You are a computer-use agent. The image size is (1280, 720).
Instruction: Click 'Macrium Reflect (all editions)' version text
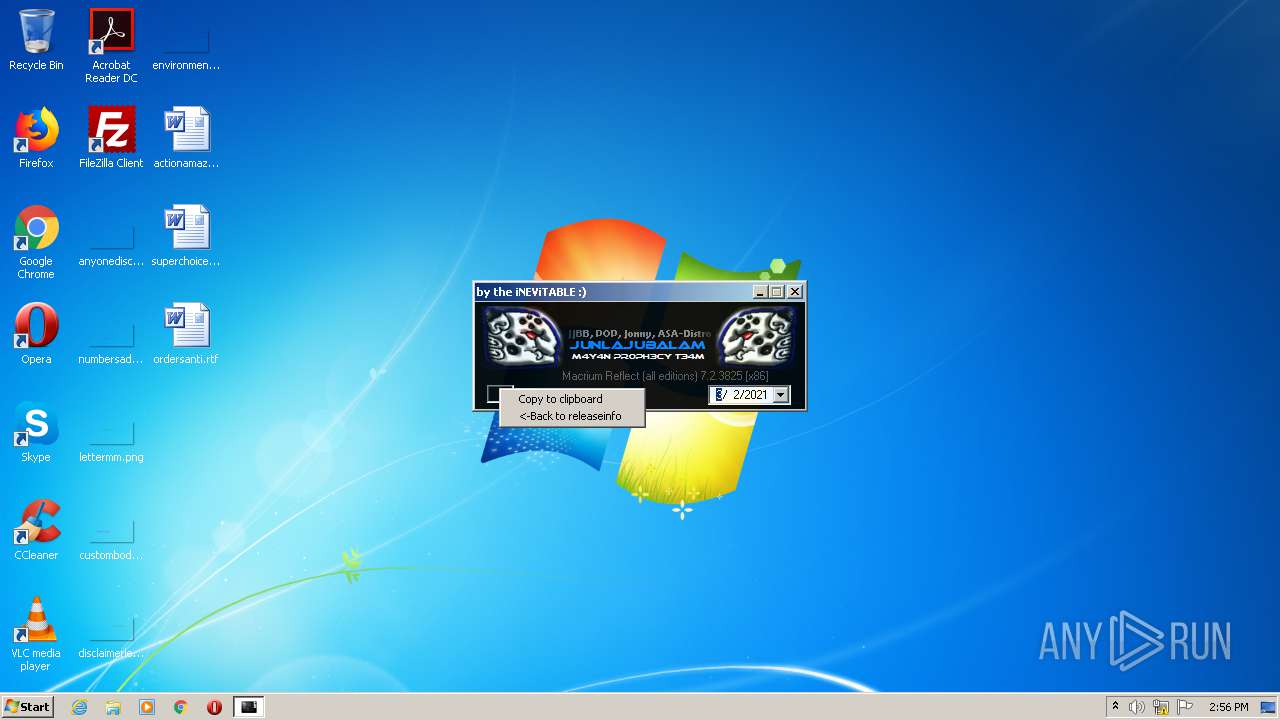(665, 376)
